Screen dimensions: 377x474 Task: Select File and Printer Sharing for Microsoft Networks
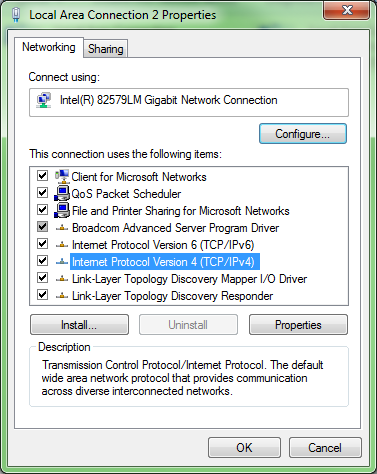coord(181,211)
